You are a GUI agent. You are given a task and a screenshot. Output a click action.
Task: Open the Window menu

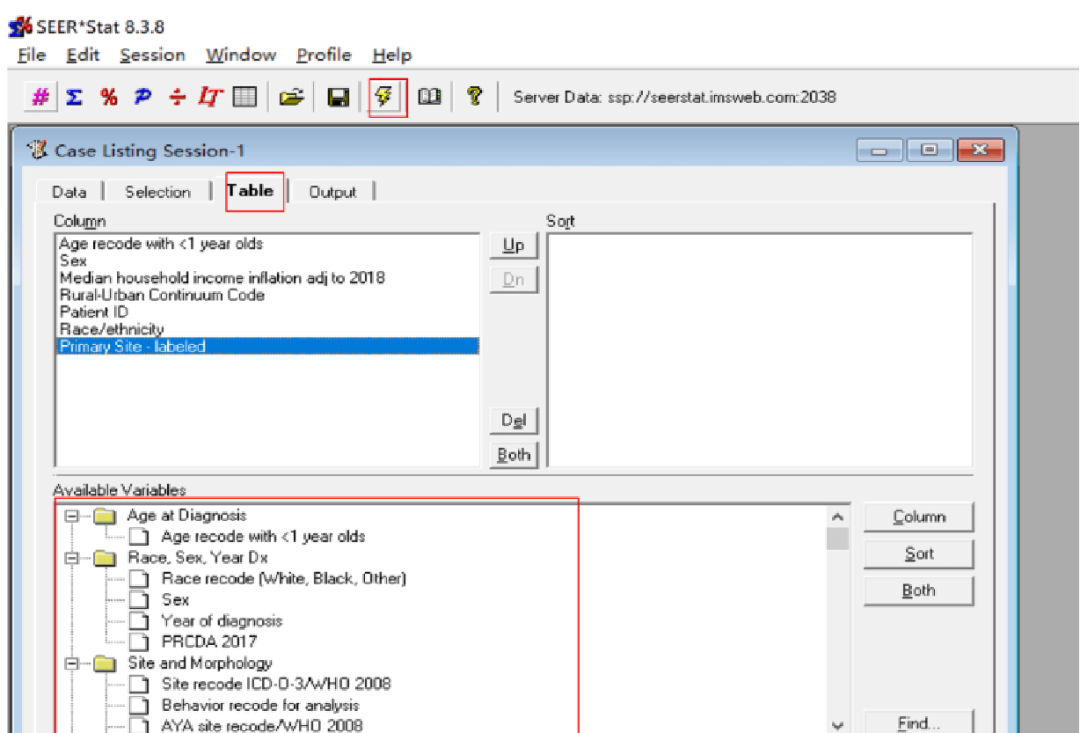coord(240,55)
